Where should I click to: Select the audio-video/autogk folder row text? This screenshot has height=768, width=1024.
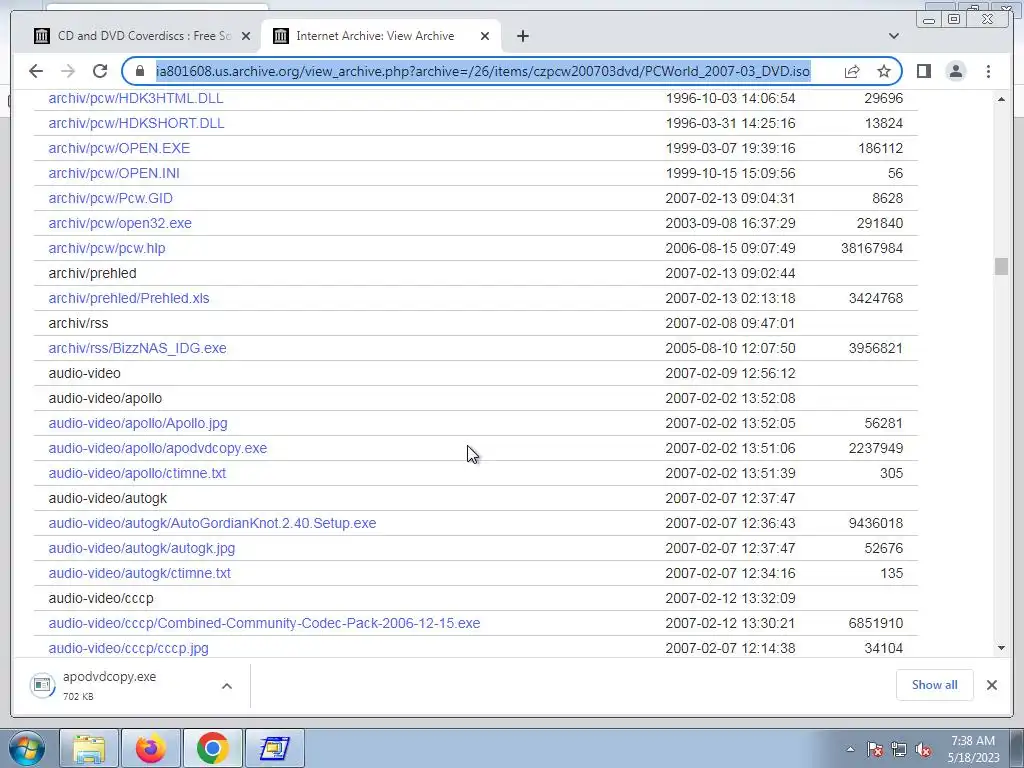[108, 498]
